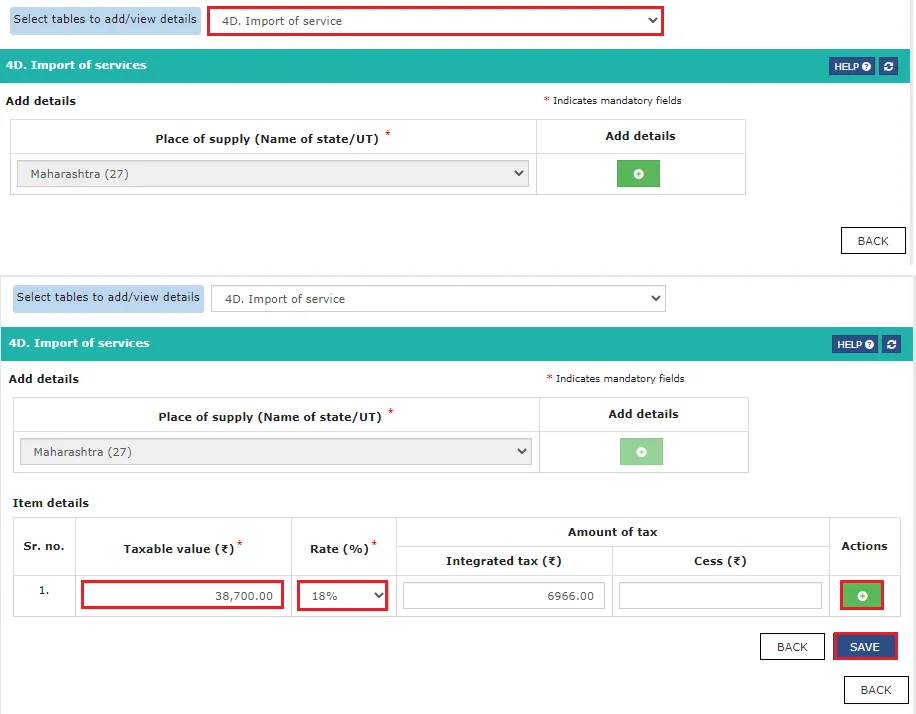Click the upper 'Select tables to add/view details' label
This screenshot has width=916, height=714.
[x=105, y=20]
